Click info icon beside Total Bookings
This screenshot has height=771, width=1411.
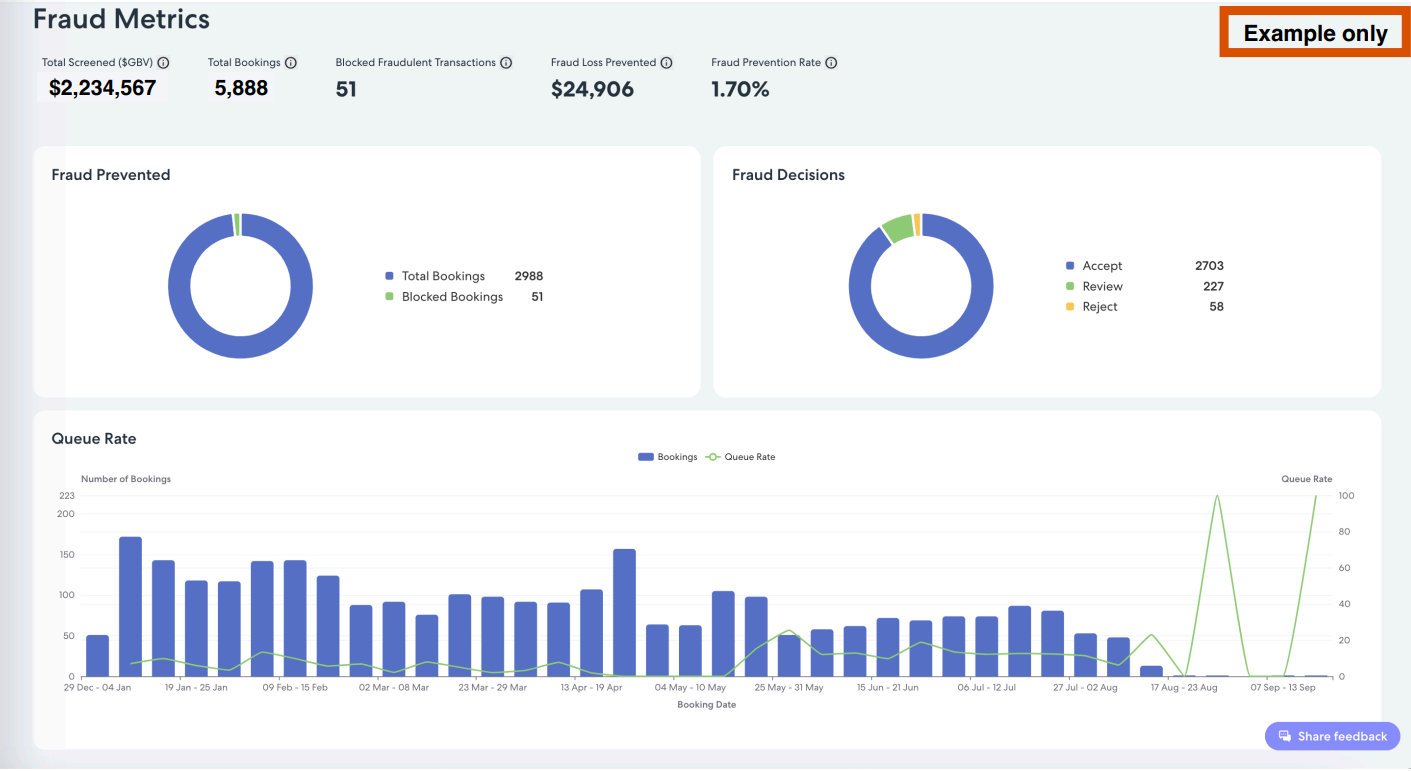pyautogui.click(x=291, y=63)
